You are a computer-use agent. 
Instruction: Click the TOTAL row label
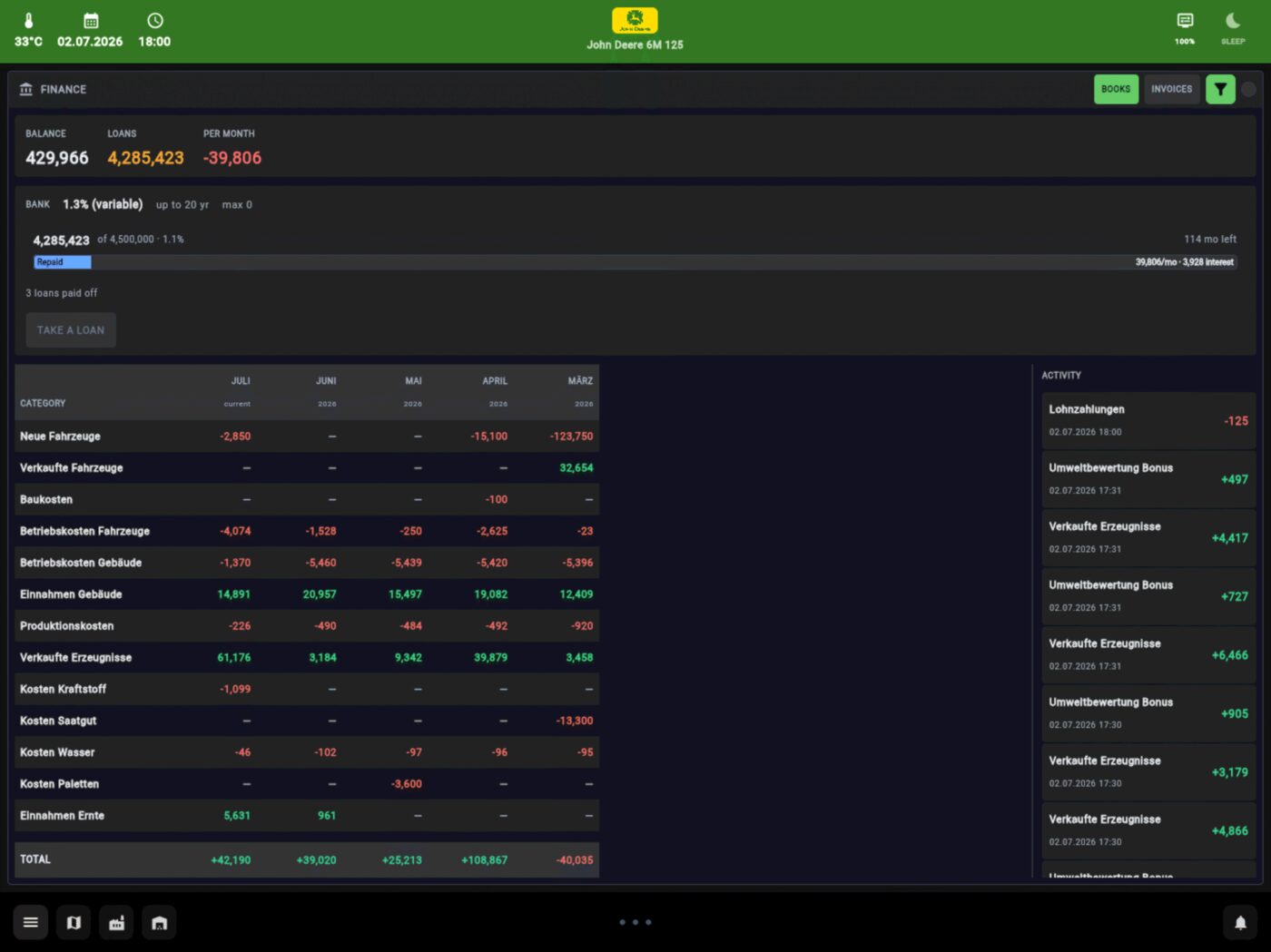(35, 859)
